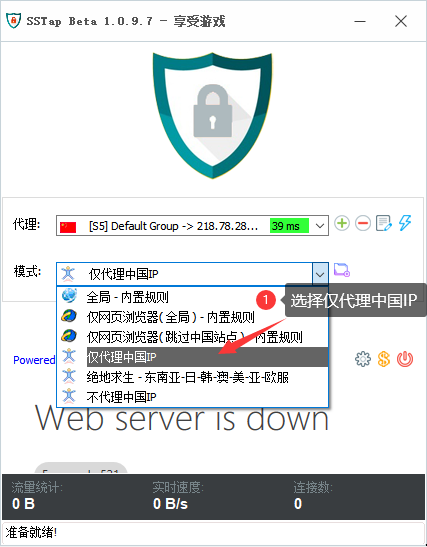Select highlighted 仅代理中国IP list option
427x547 pixels.
point(192,357)
